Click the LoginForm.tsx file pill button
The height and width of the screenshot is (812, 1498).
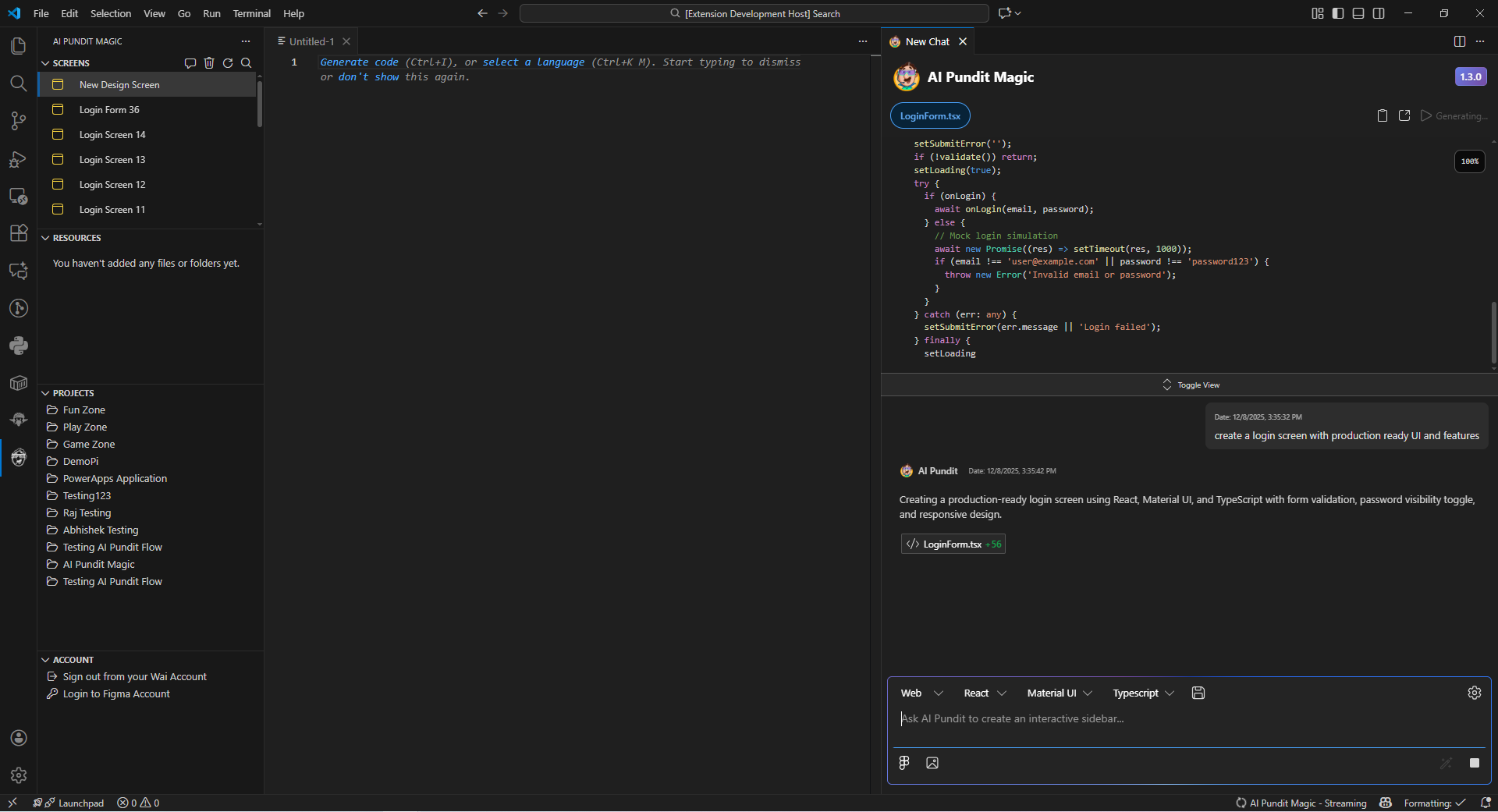tap(930, 115)
